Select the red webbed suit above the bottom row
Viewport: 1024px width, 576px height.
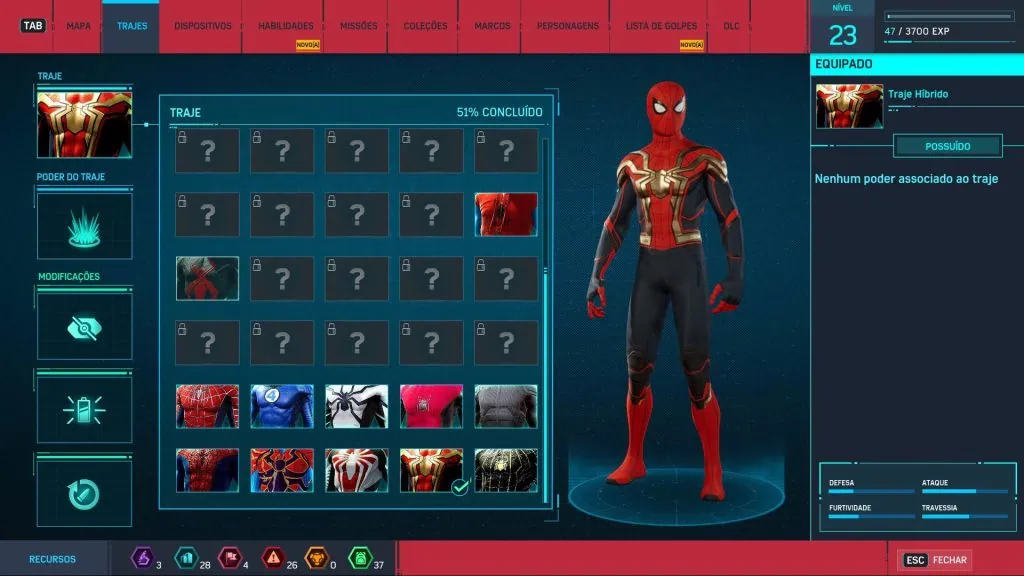[x=207, y=406]
